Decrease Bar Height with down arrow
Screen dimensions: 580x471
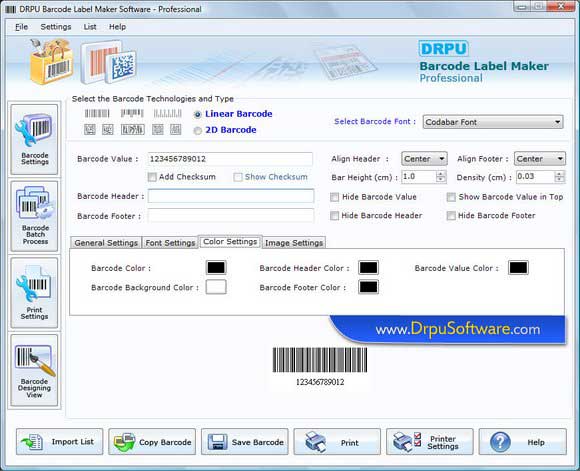[441, 180]
